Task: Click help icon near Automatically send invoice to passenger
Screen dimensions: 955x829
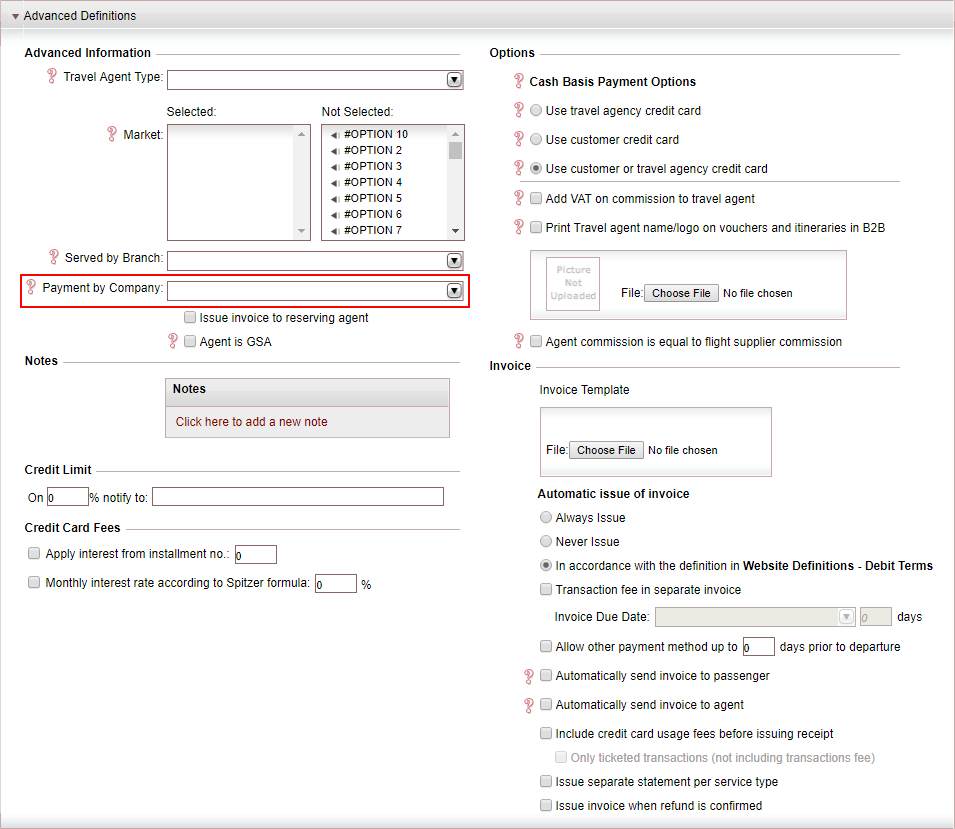Action: pos(529,676)
